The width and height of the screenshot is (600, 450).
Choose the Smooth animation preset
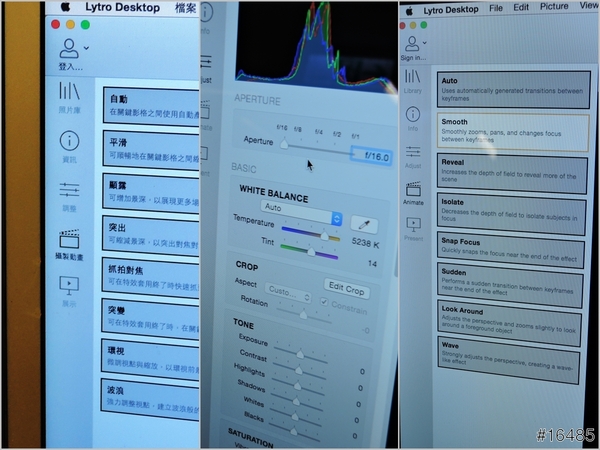513,131
